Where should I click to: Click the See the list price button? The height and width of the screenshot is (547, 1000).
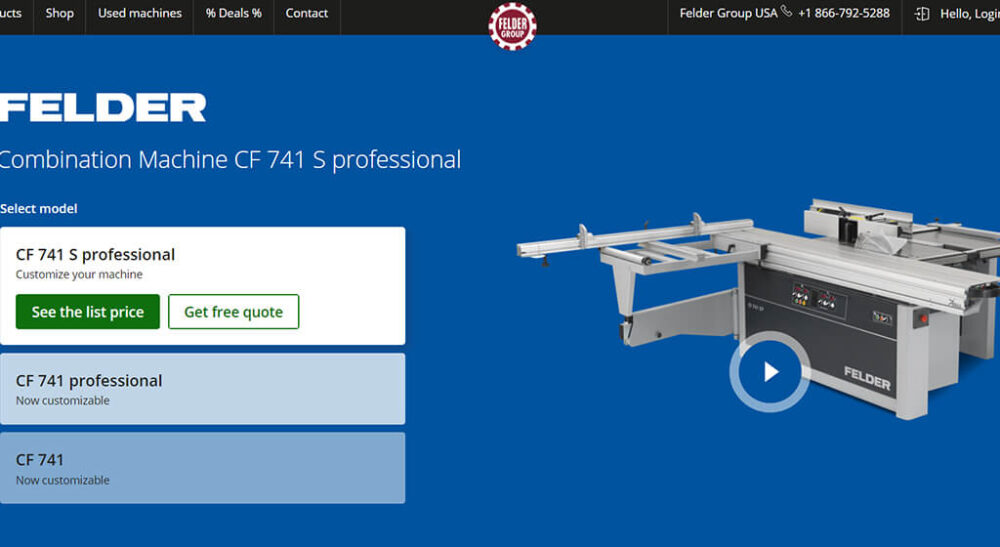[88, 312]
